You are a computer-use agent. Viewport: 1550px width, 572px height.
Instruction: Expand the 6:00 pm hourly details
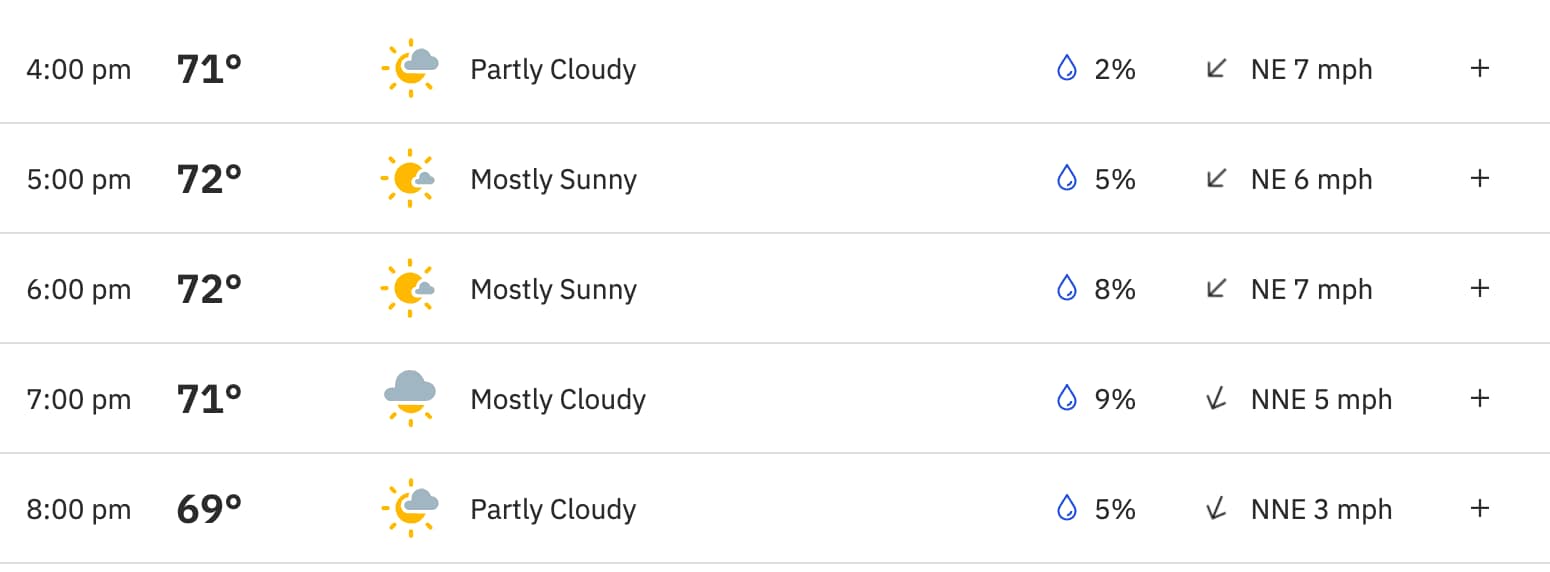(1480, 288)
